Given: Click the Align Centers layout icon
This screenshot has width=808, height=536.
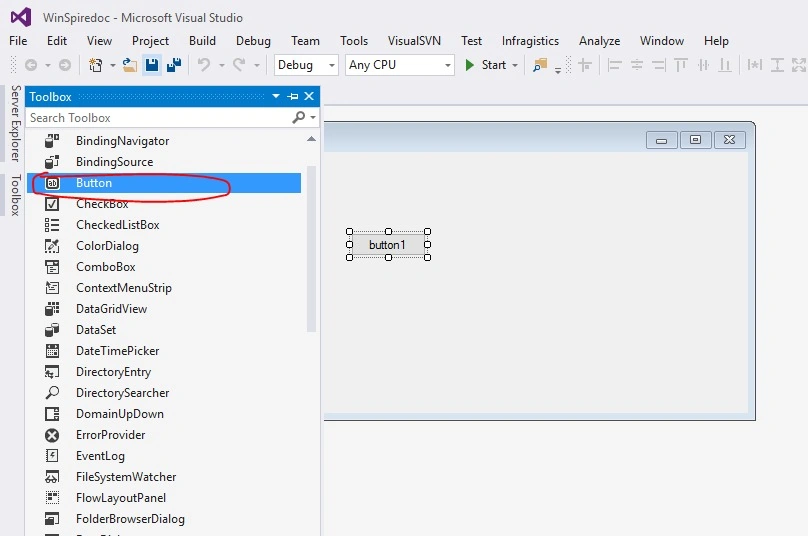Looking at the screenshot, I should coord(637,65).
